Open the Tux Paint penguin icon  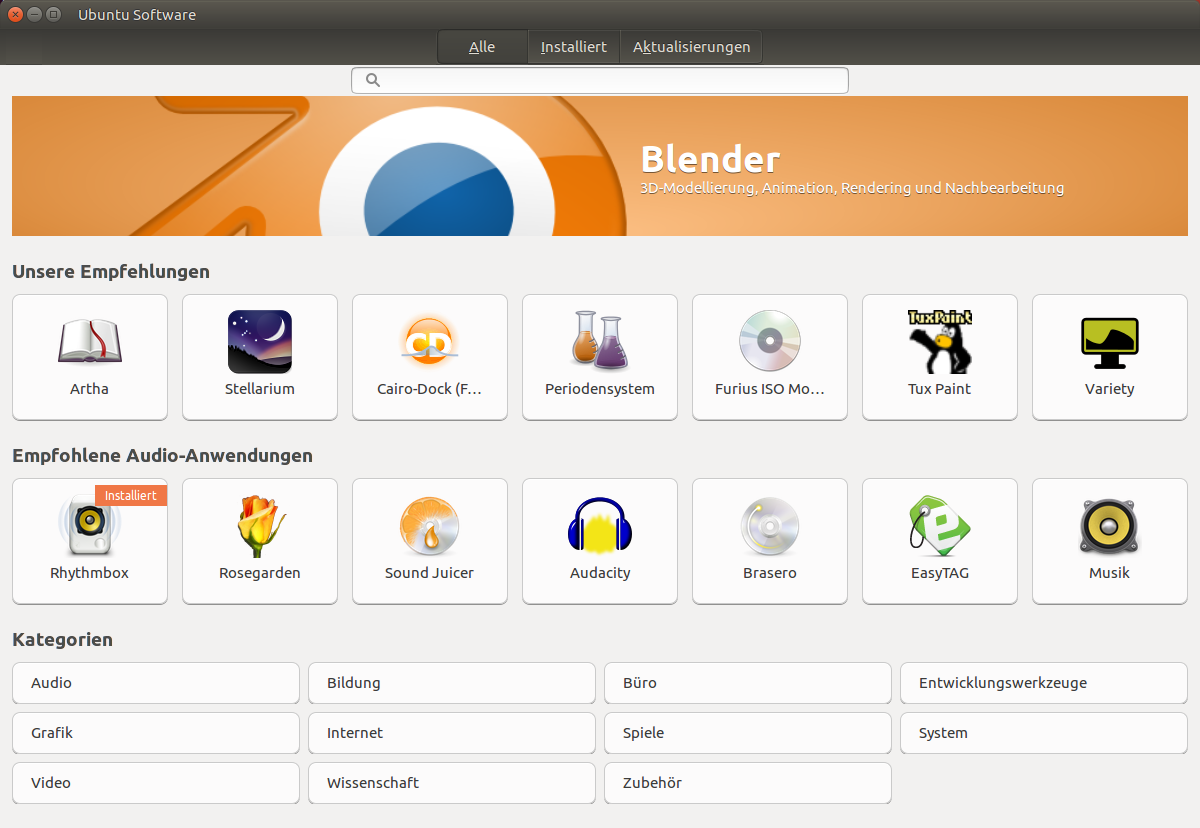(x=940, y=341)
